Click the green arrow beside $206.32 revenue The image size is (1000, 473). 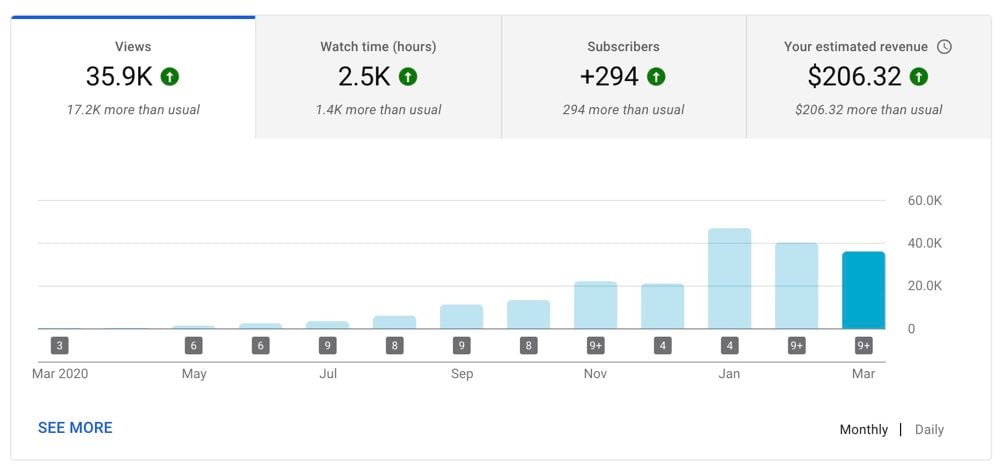point(919,76)
